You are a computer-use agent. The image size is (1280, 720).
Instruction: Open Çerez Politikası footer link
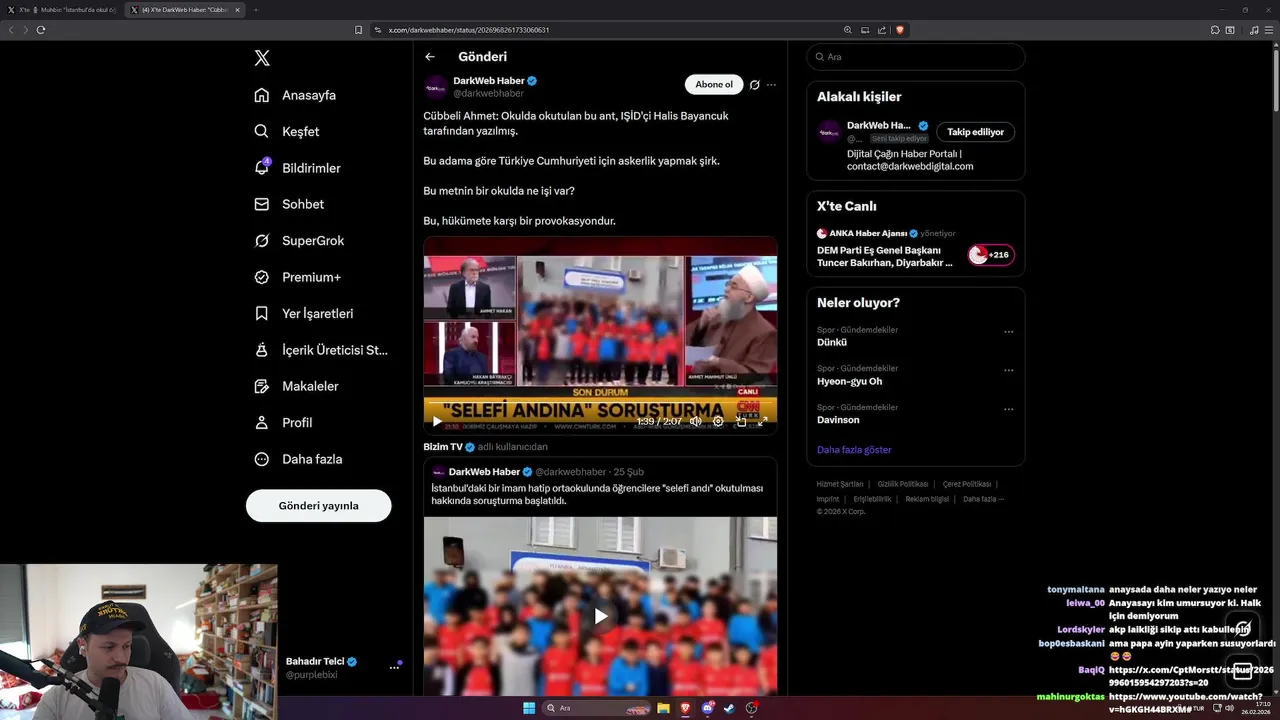click(x=967, y=484)
